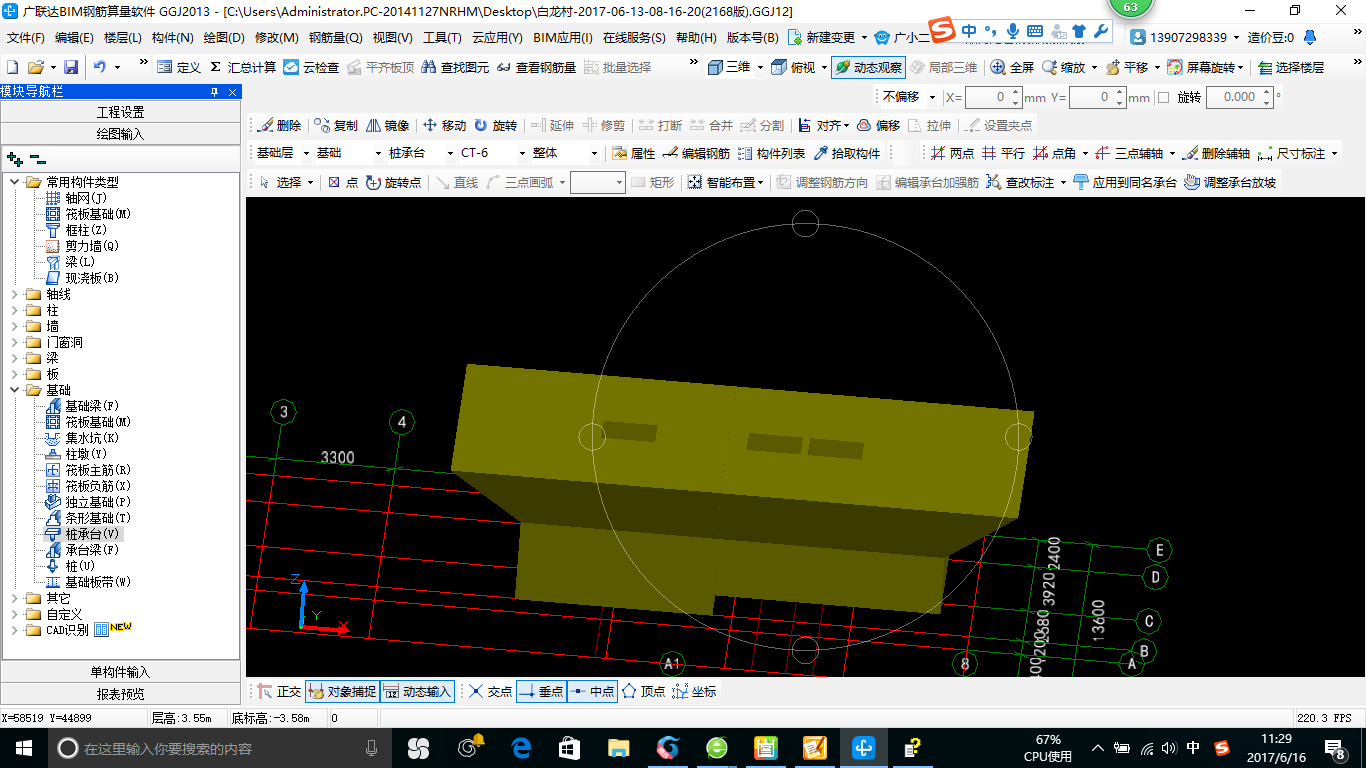Toggle 动态观察 dynamic orbit mode
Viewport: 1366px width, 768px height.
pyautogui.click(x=868, y=67)
